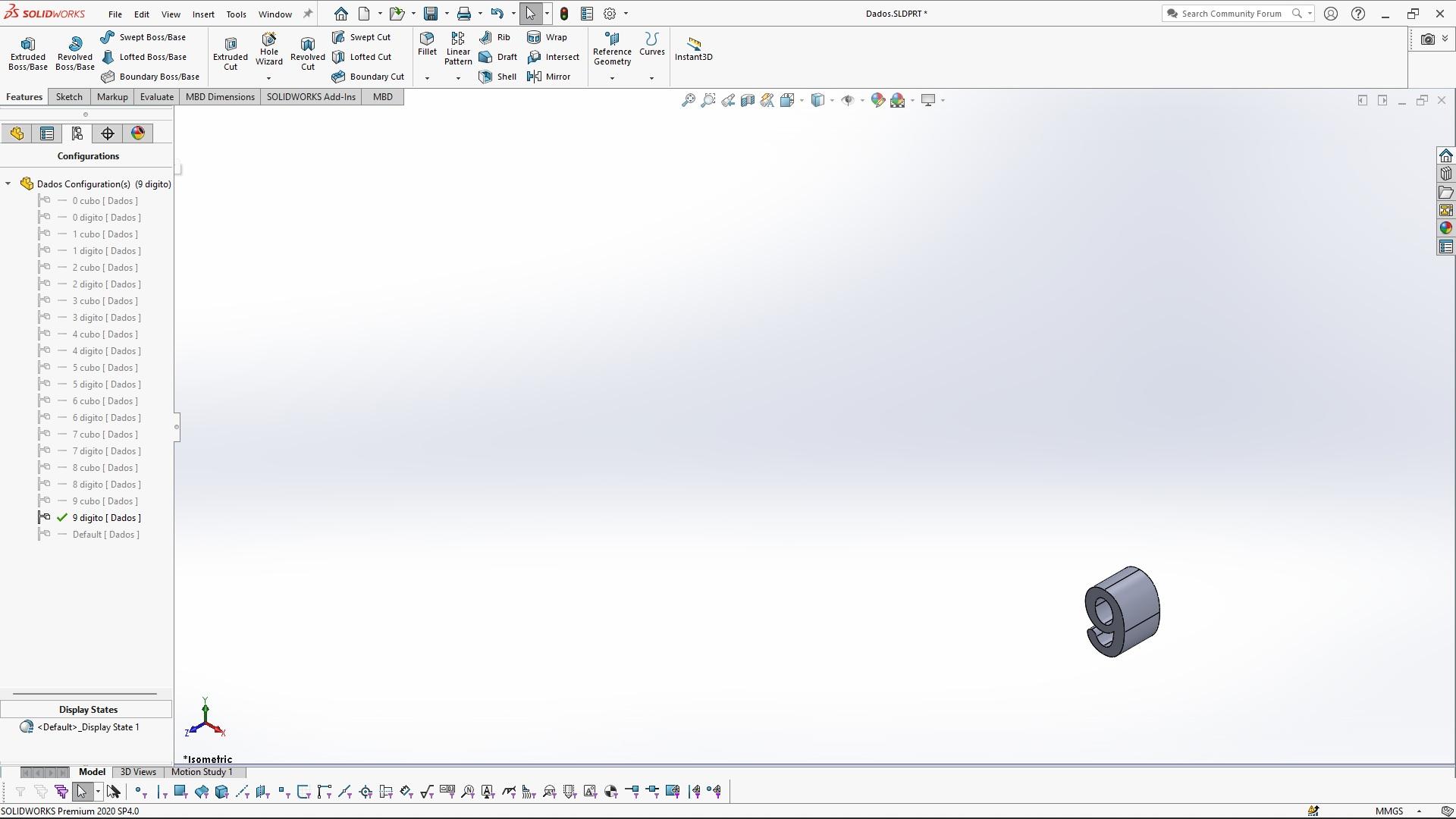Open the Hole Wizard tool
This screenshot has height=819, width=1456.
coord(269,49)
